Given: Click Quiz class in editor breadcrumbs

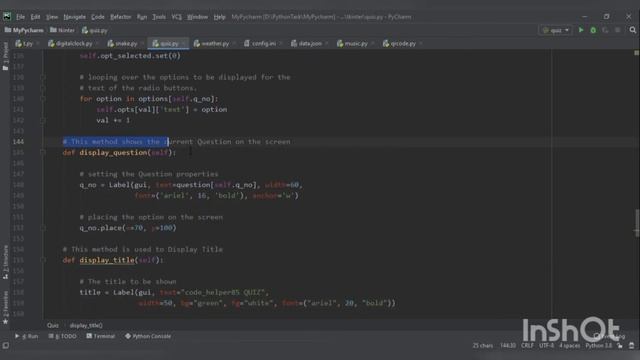Looking at the screenshot, I should point(53,325).
